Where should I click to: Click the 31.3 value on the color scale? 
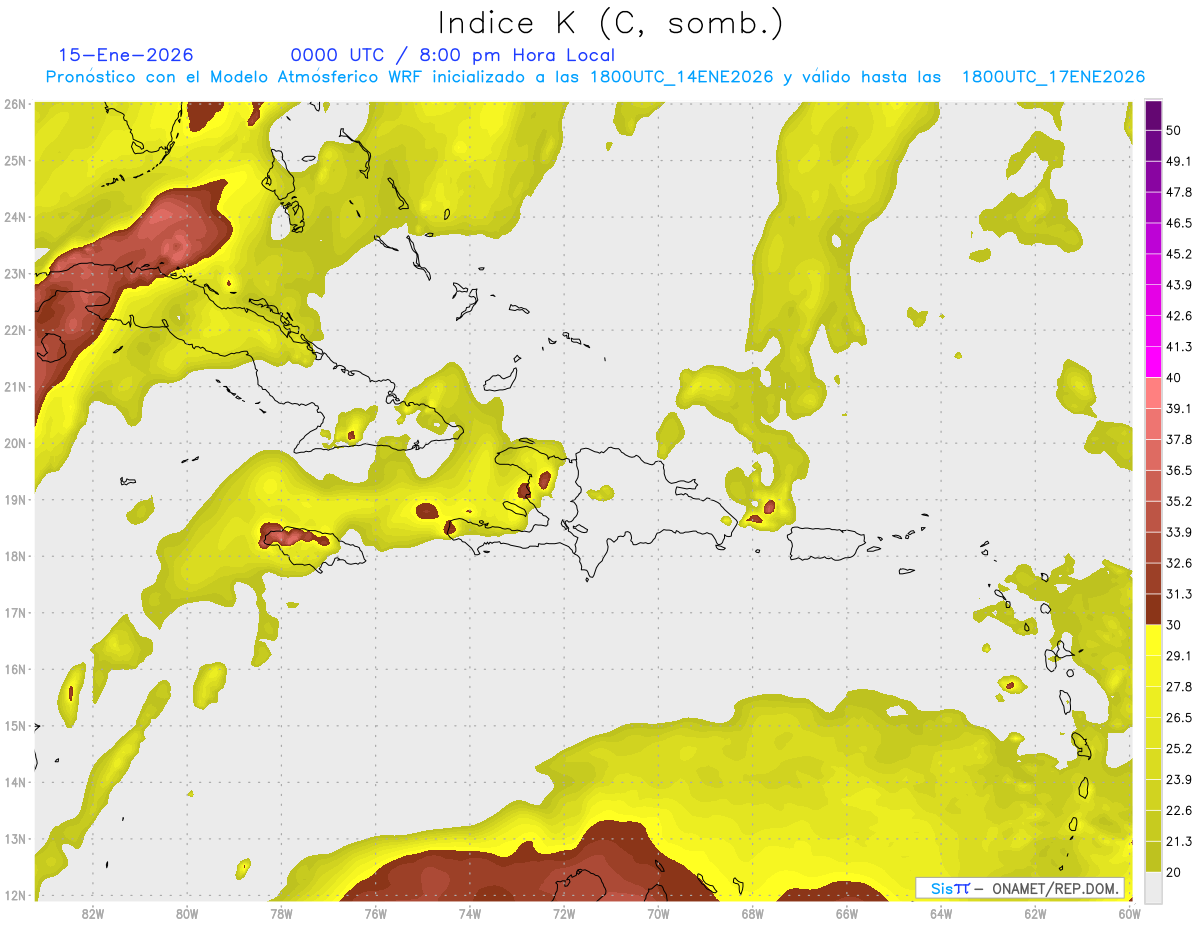point(1179,594)
